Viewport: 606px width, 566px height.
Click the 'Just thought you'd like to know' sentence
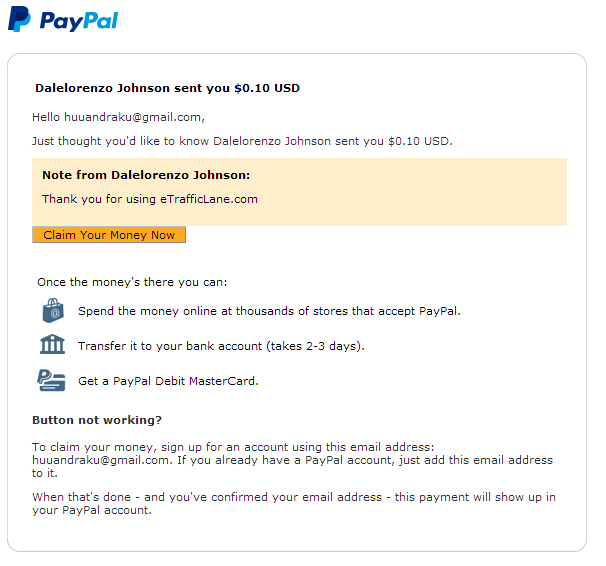click(x=242, y=141)
